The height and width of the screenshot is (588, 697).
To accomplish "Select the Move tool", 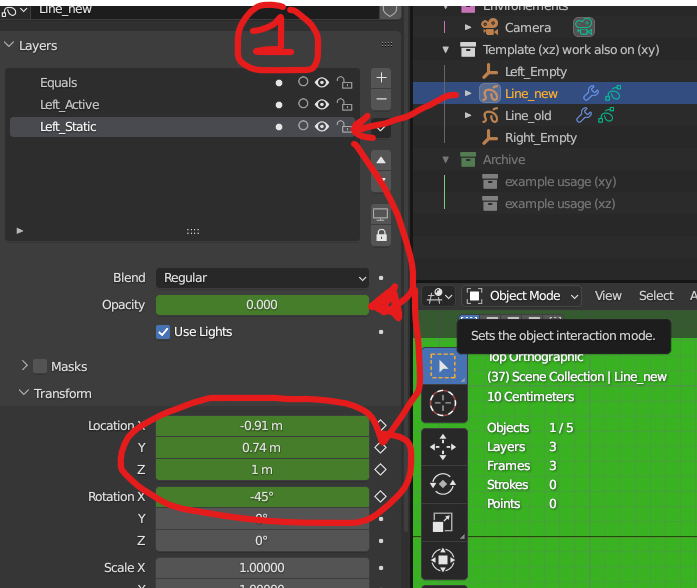I will point(443,447).
